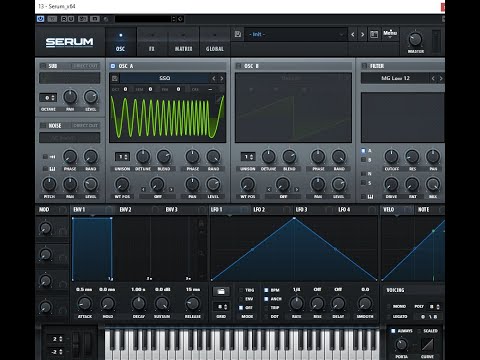Toggle LFO BPM sync checkbox
Viewport: 480px width, 360px height.
click(x=266, y=290)
